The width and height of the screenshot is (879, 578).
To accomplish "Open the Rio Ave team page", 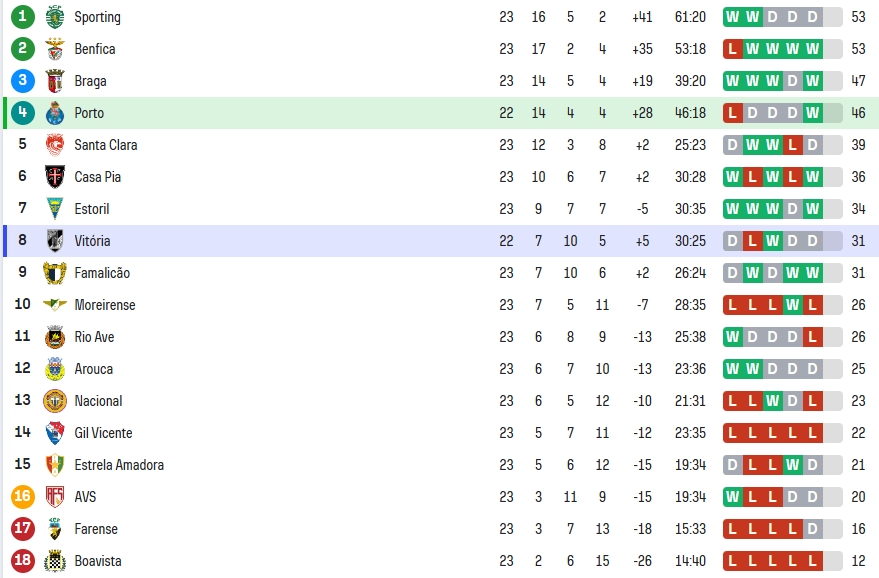I will 94,337.
